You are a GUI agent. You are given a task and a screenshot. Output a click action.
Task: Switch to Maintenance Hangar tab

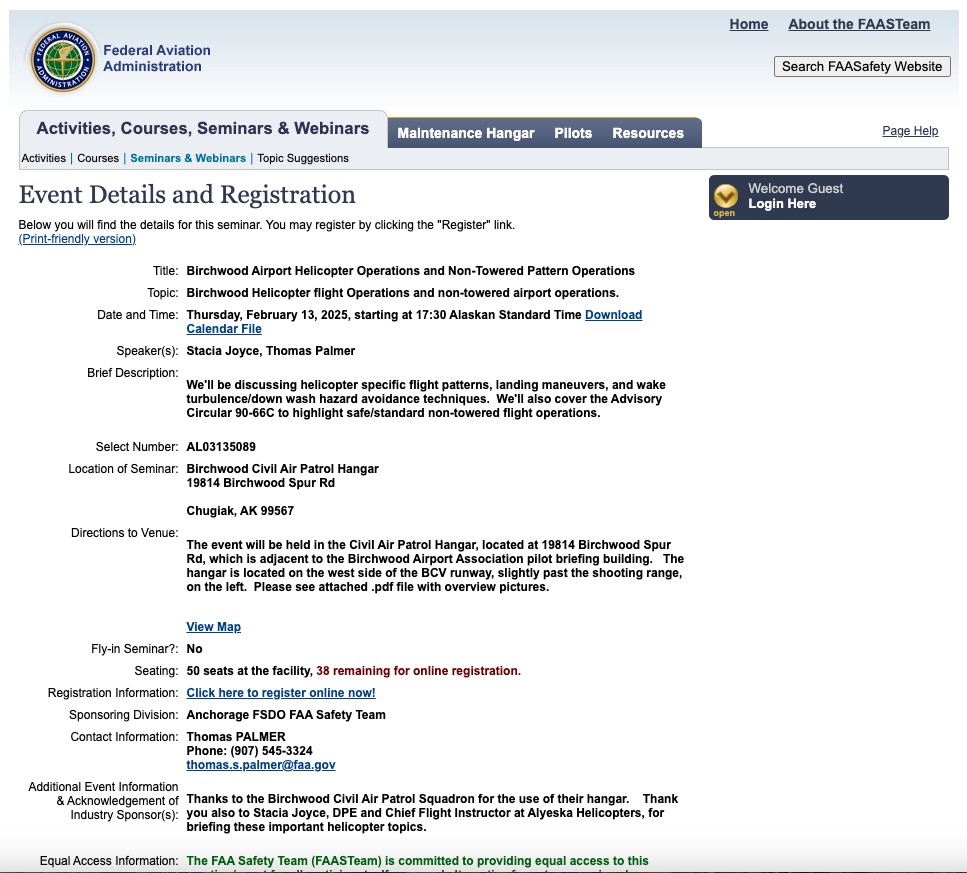(466, 133)
